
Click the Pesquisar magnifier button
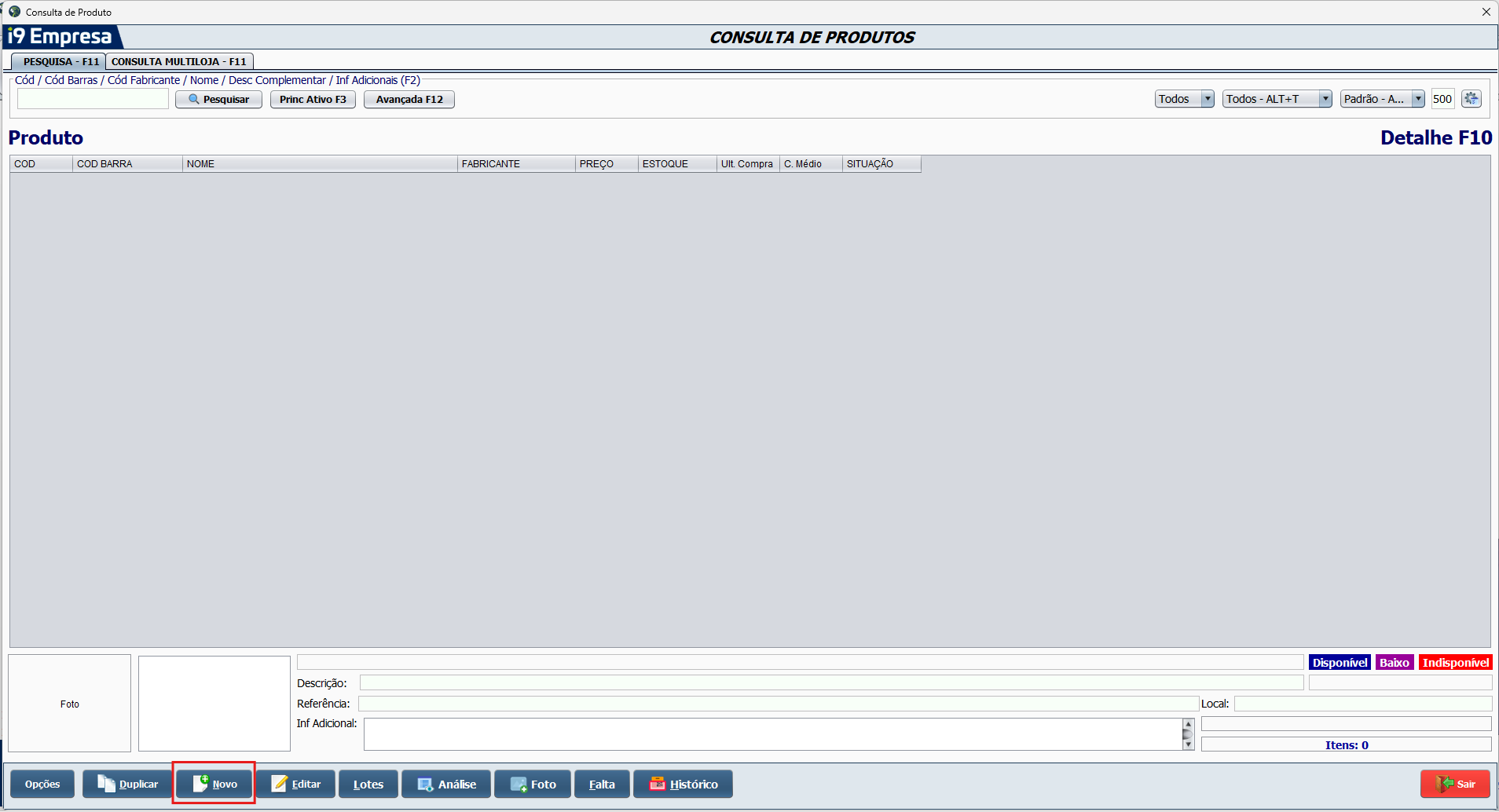point(218,100)
